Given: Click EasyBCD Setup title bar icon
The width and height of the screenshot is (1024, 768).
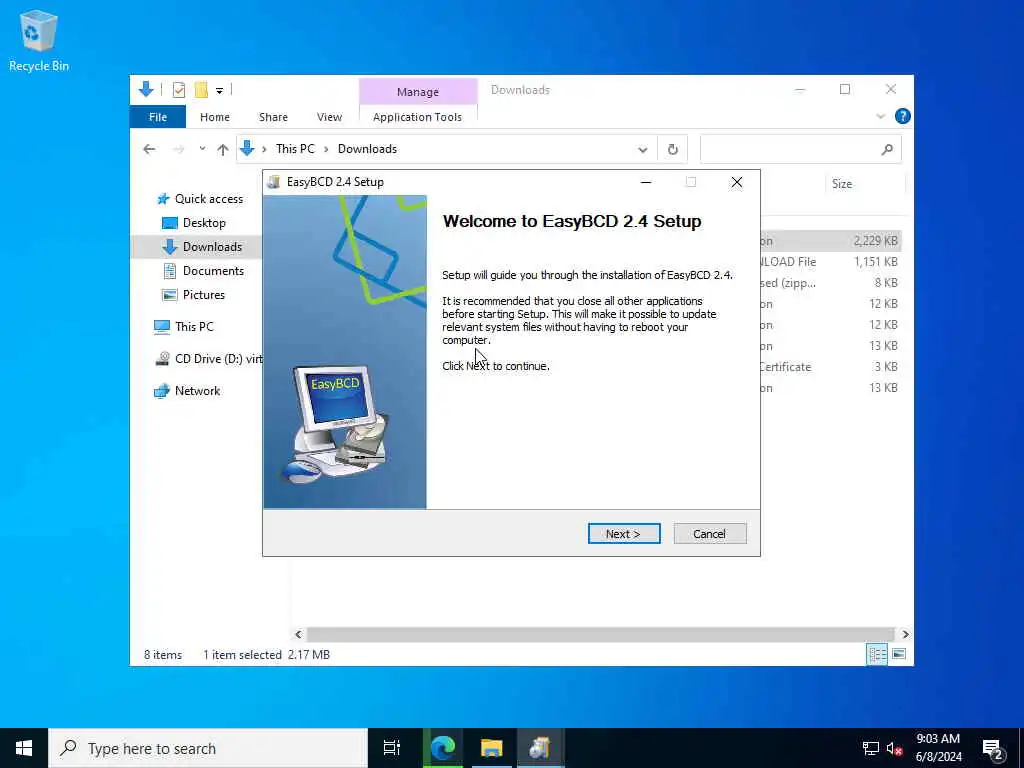Looking at the screenshot, I should 274,182.
